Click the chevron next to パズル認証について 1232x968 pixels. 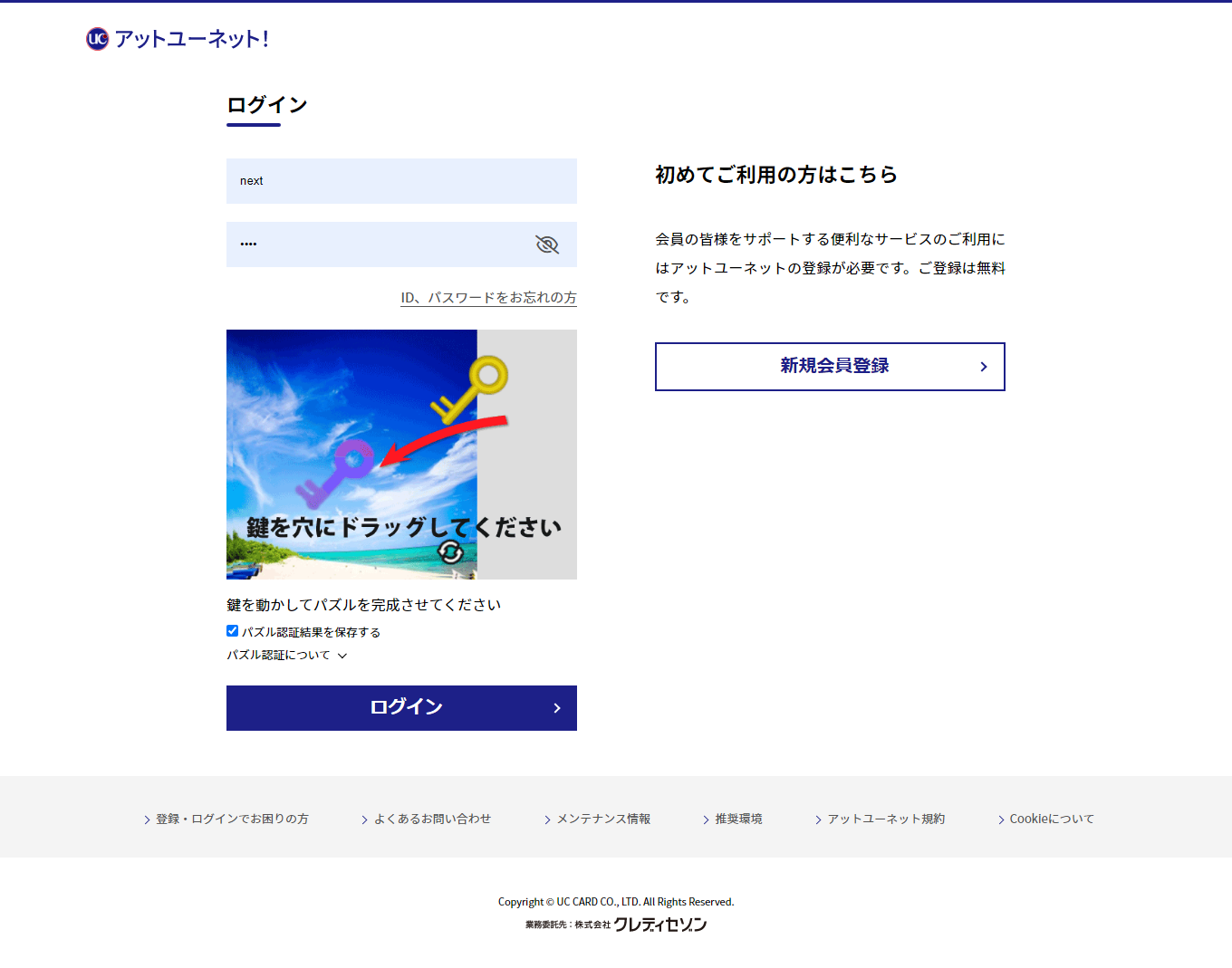pos(342,656)
